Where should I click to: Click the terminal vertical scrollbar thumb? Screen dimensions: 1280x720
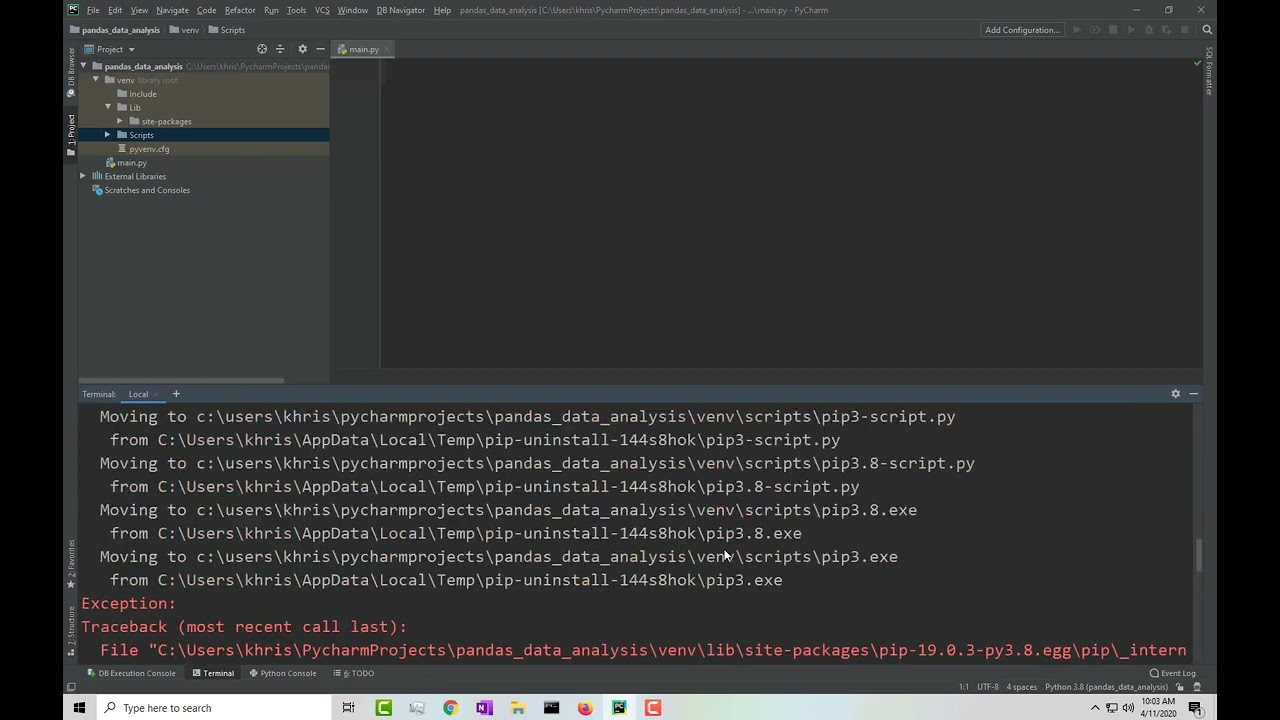(x=1198, y=555)
